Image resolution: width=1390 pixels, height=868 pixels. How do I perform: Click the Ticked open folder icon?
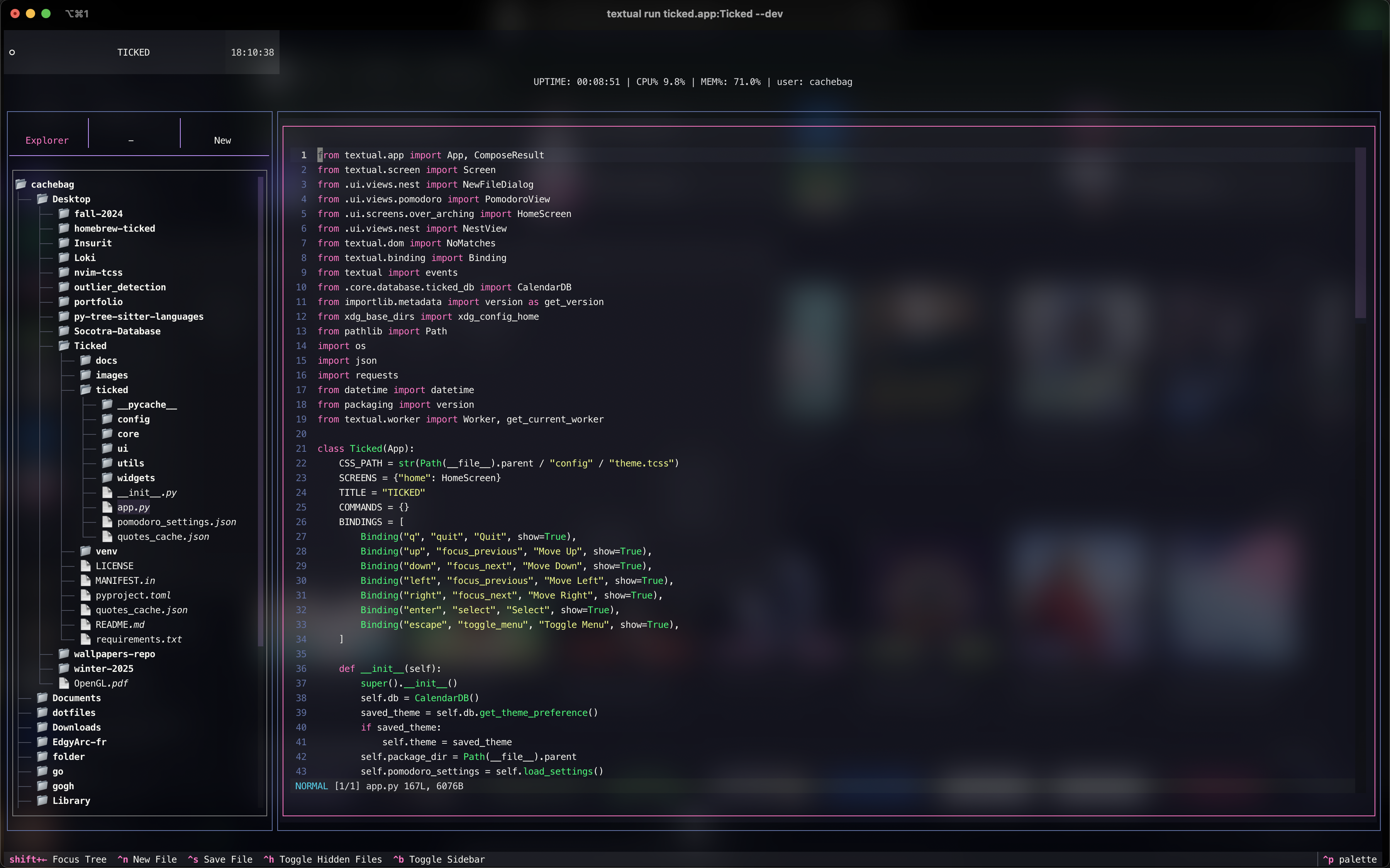coord(64,346)
